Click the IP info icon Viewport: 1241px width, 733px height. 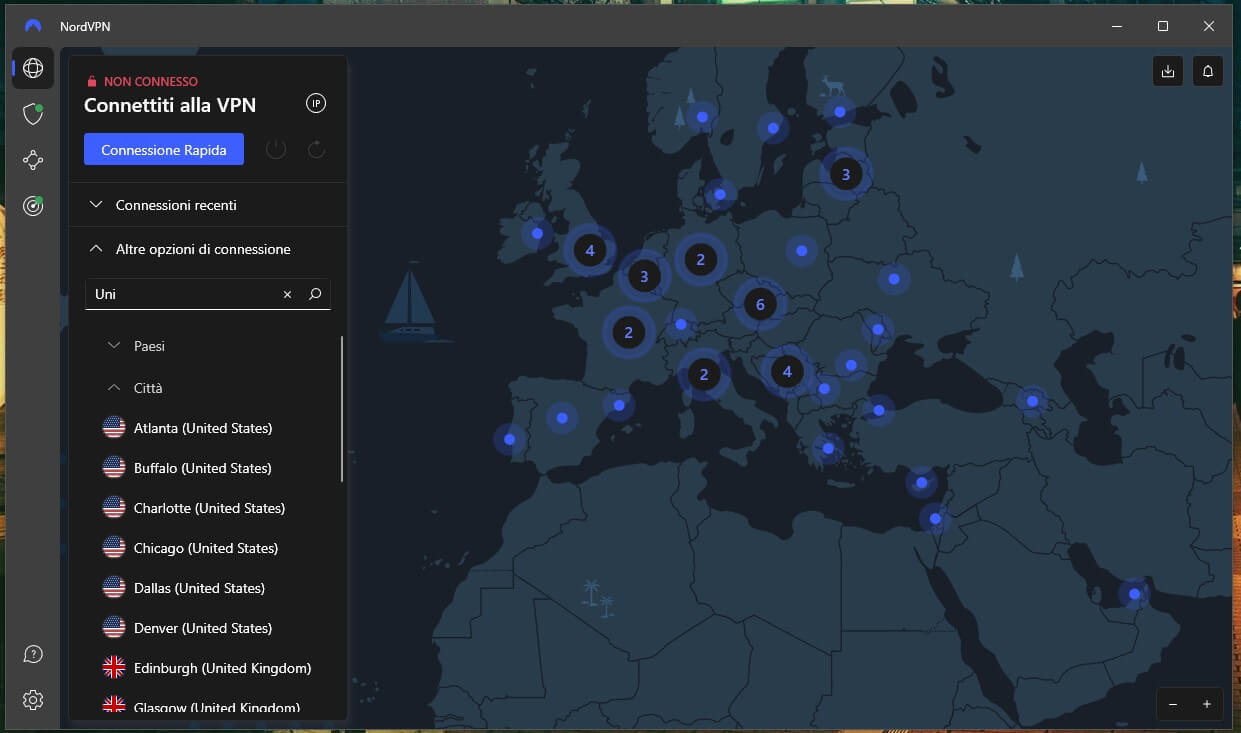[x=316, y=103]
